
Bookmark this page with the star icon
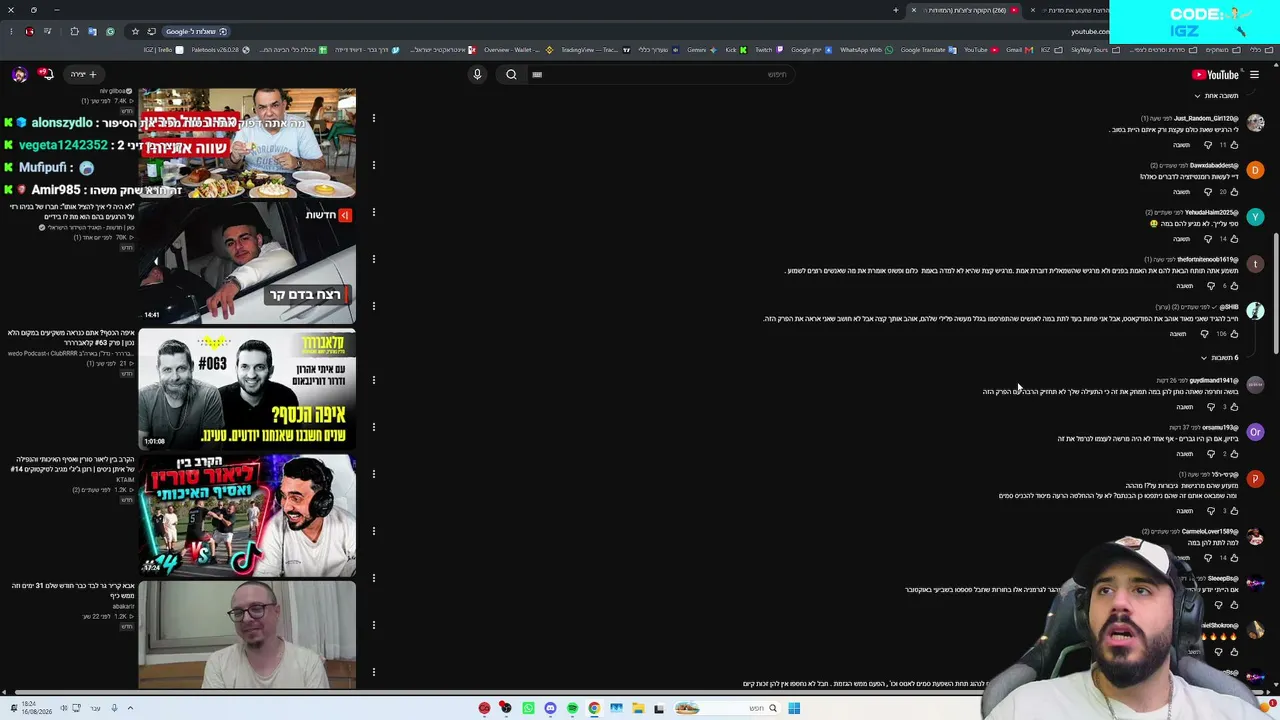click(135, 31)
